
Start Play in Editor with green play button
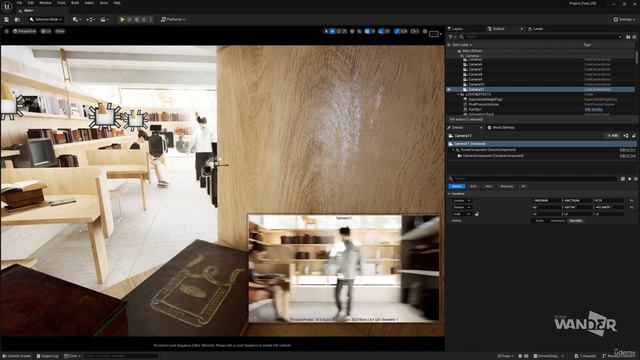tap(122, 20)
